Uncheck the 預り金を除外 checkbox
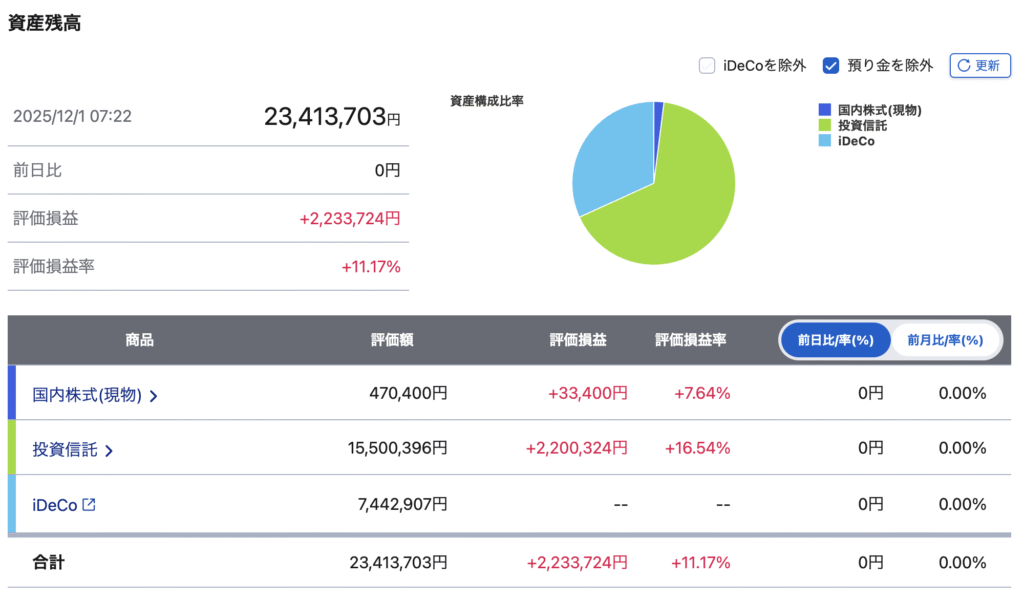Image resolution: width=1024 pixels, height=601 pixels. (x=830, y=66)
